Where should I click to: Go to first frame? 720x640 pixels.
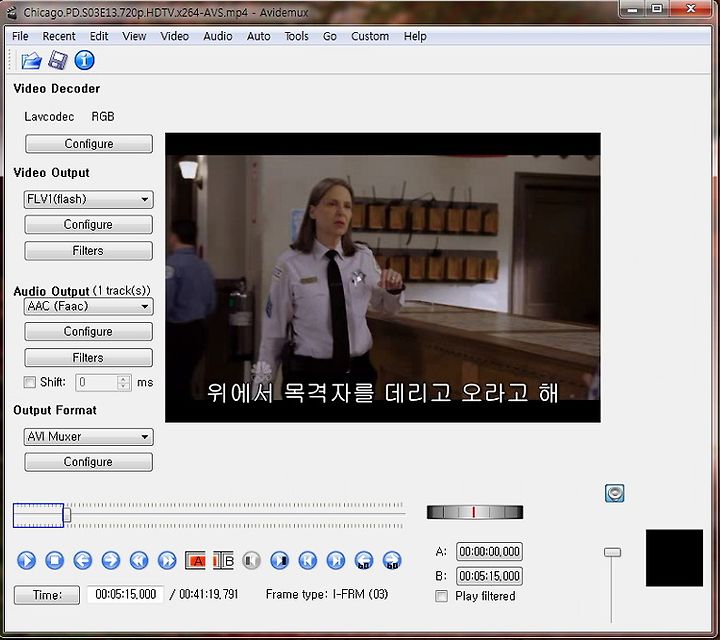click(308, 561)
